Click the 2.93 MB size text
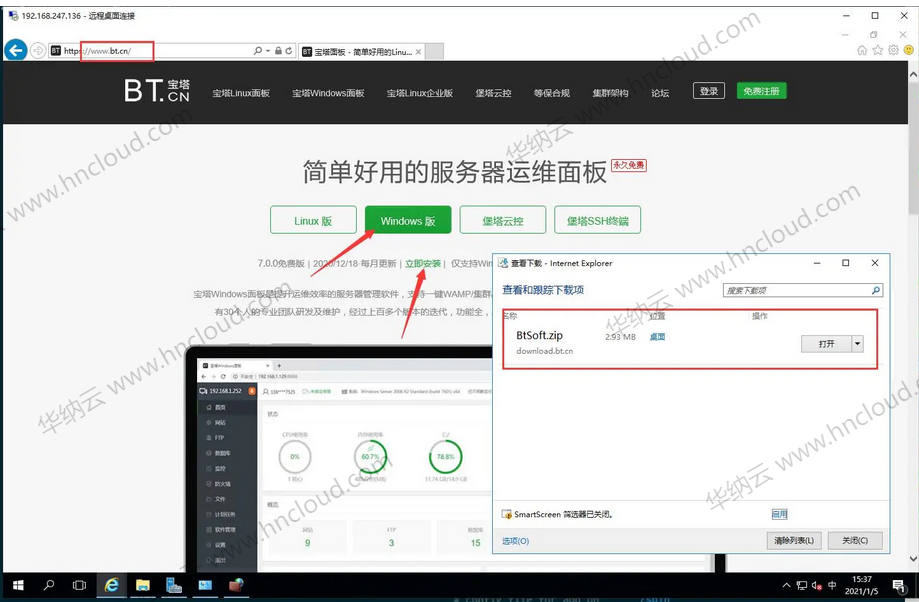 point(621,337)
